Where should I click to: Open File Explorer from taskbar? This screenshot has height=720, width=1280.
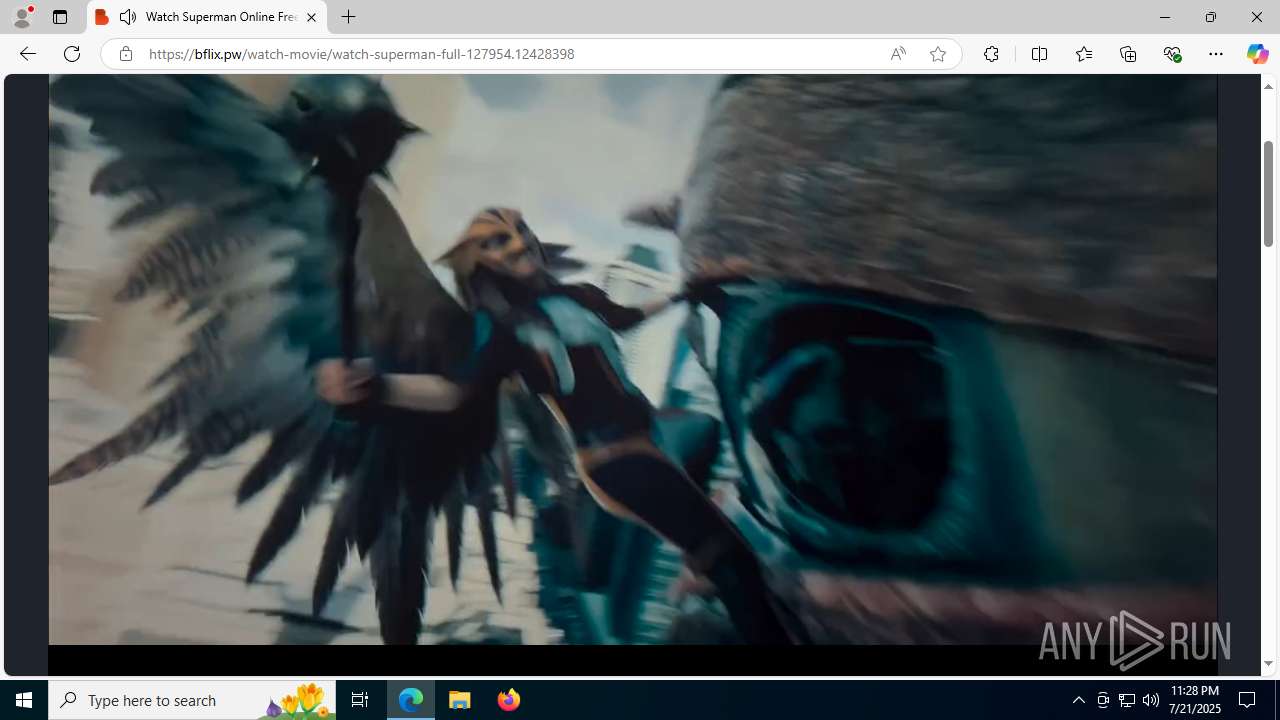point(460,700)
